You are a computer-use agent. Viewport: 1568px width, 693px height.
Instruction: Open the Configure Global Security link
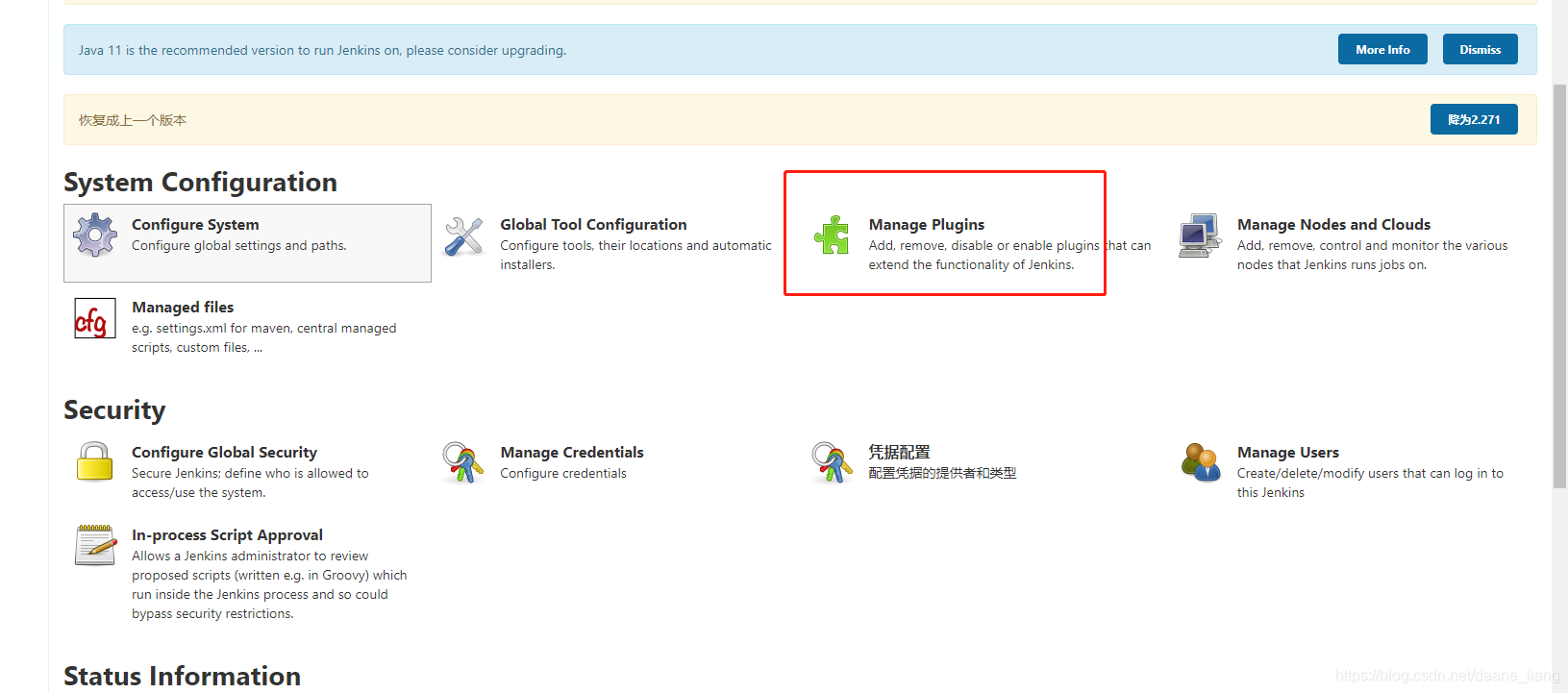point(224,452)
